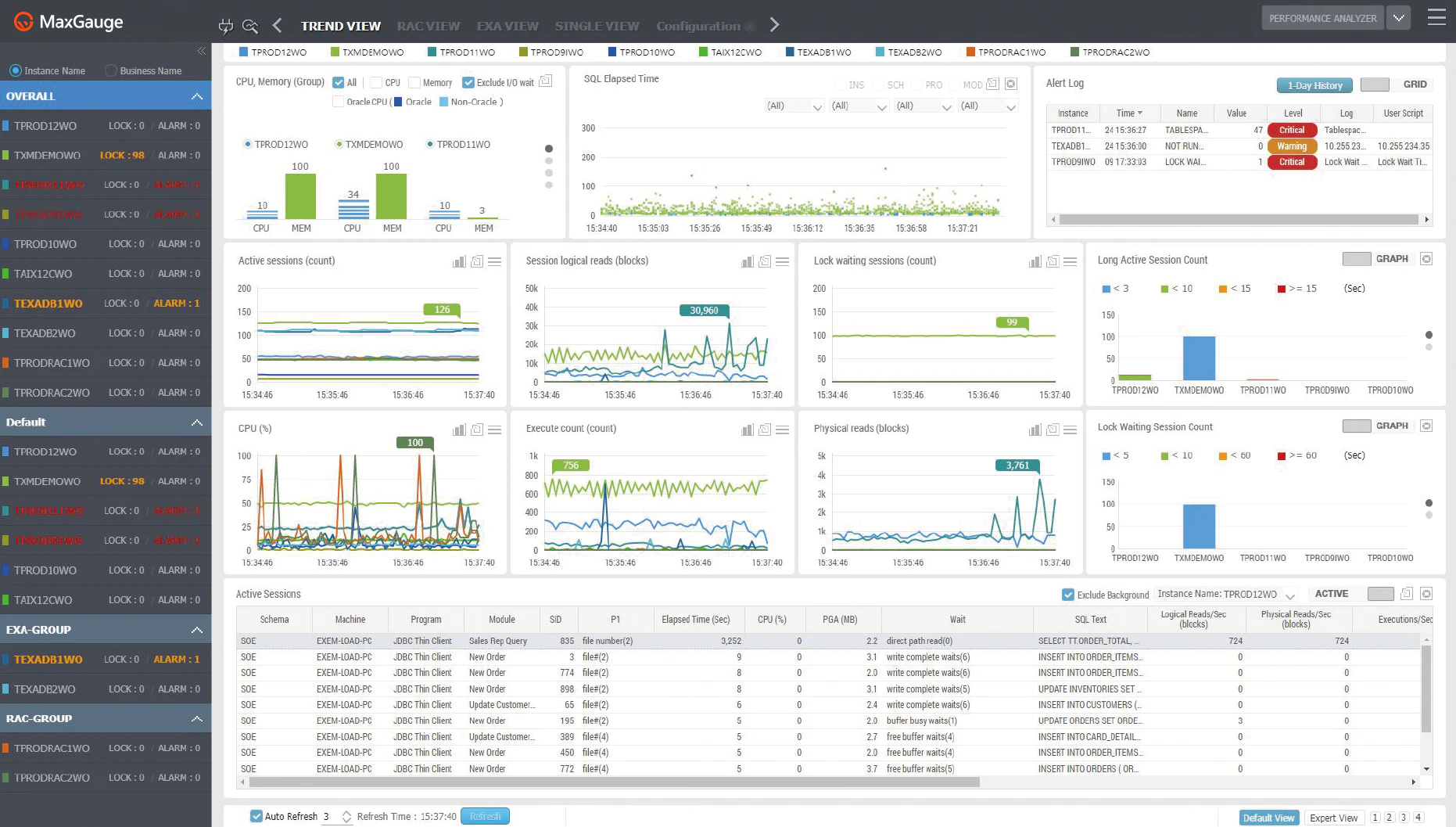Screen dimensions: 1456x827
Task: Click the settings icon next to ACTIVE label
Action: coord(1426,593)
